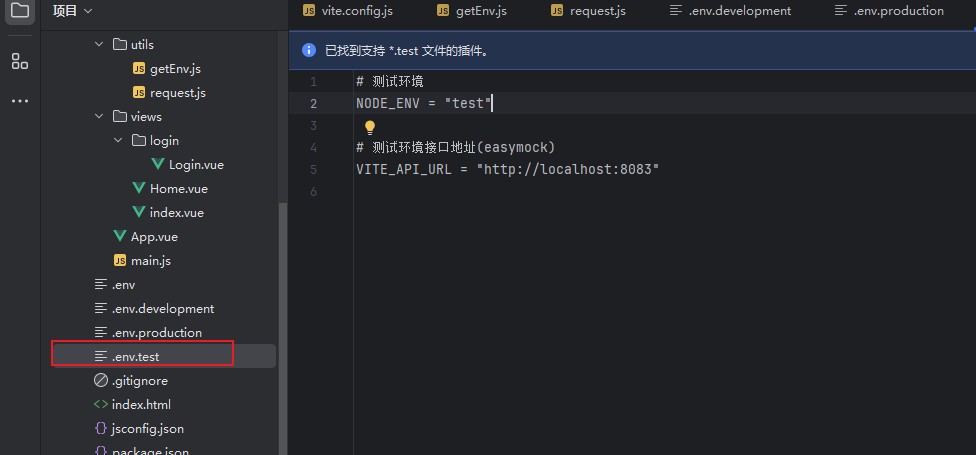
Task: Select .env.development in the project tree
Action: coord(163,309)
